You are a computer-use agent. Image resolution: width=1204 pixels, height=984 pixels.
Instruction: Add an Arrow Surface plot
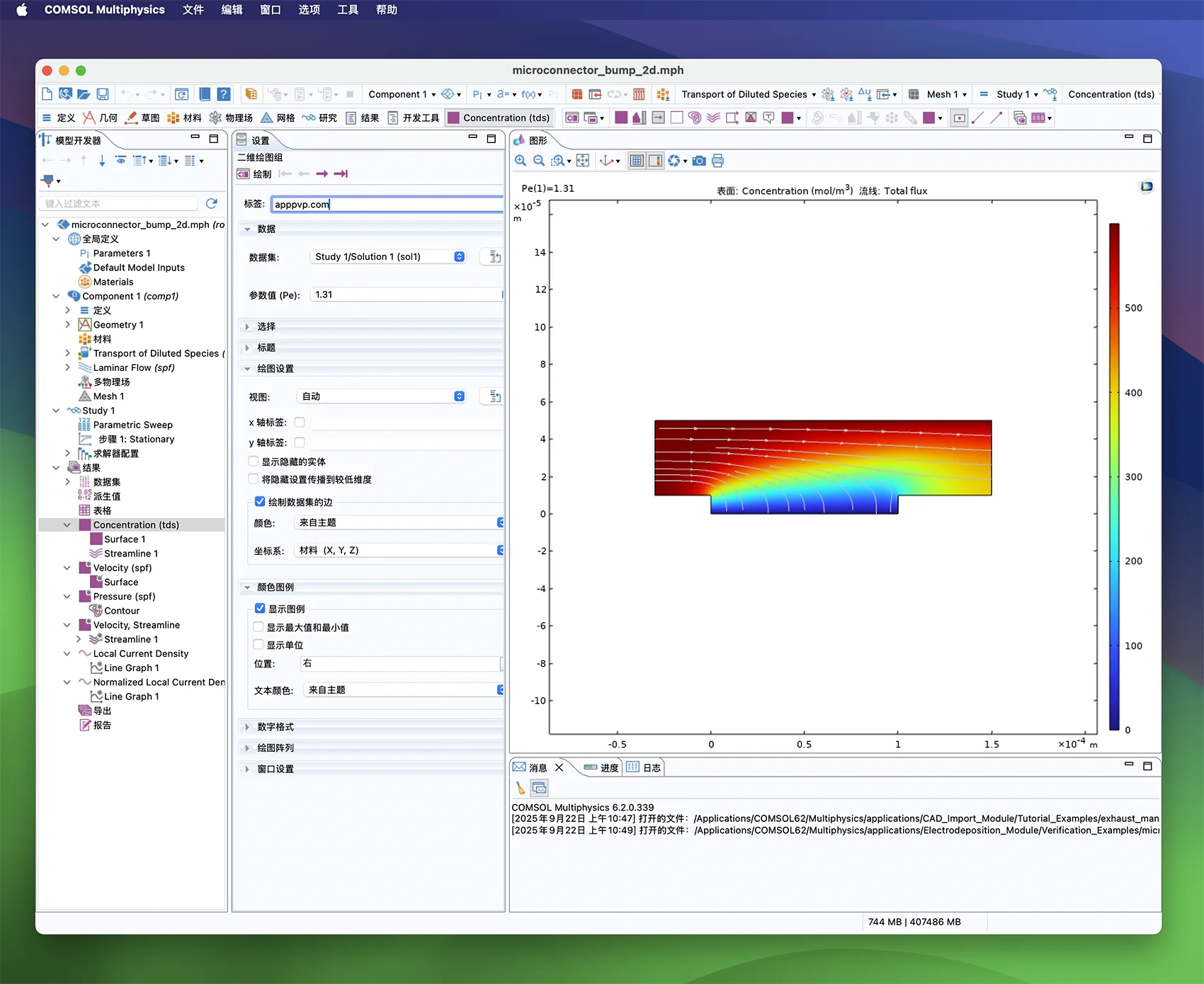(658, 118)
